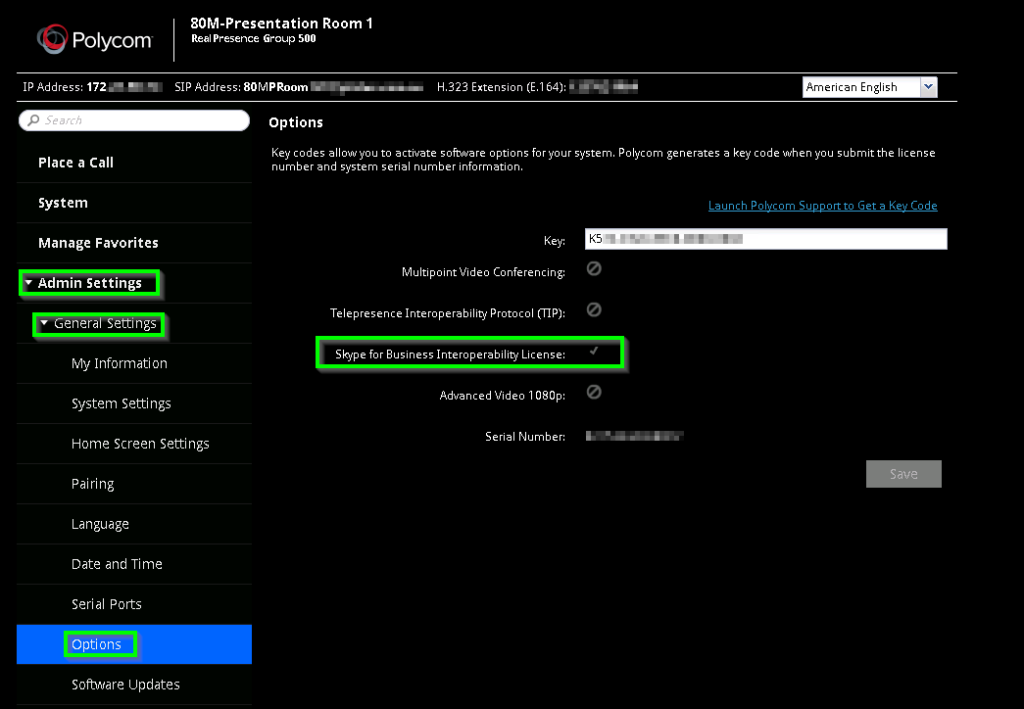Open the Launch Polycom Support key code link

coord(823,205)
